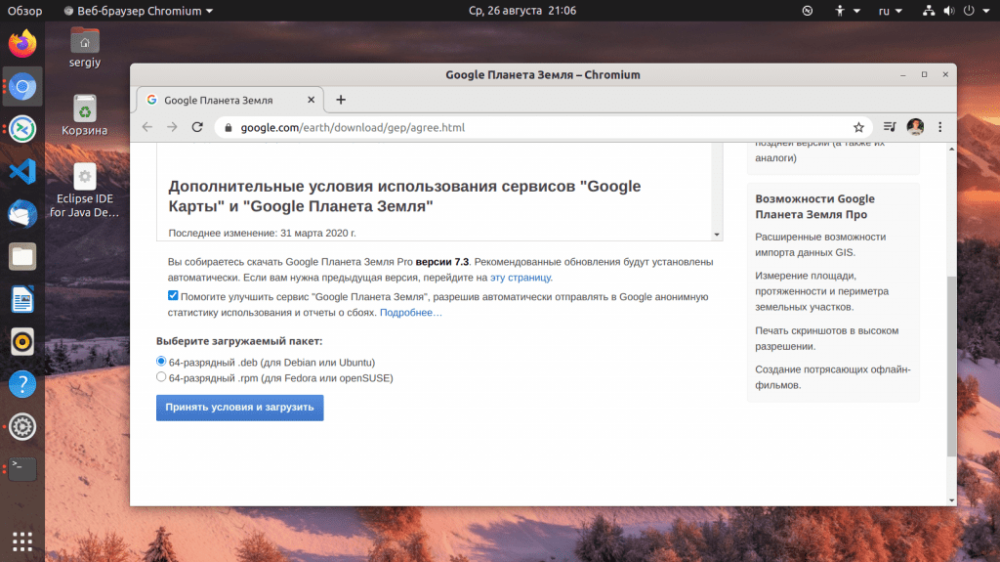
Task: Open the power menu icon
Action: 969,11
